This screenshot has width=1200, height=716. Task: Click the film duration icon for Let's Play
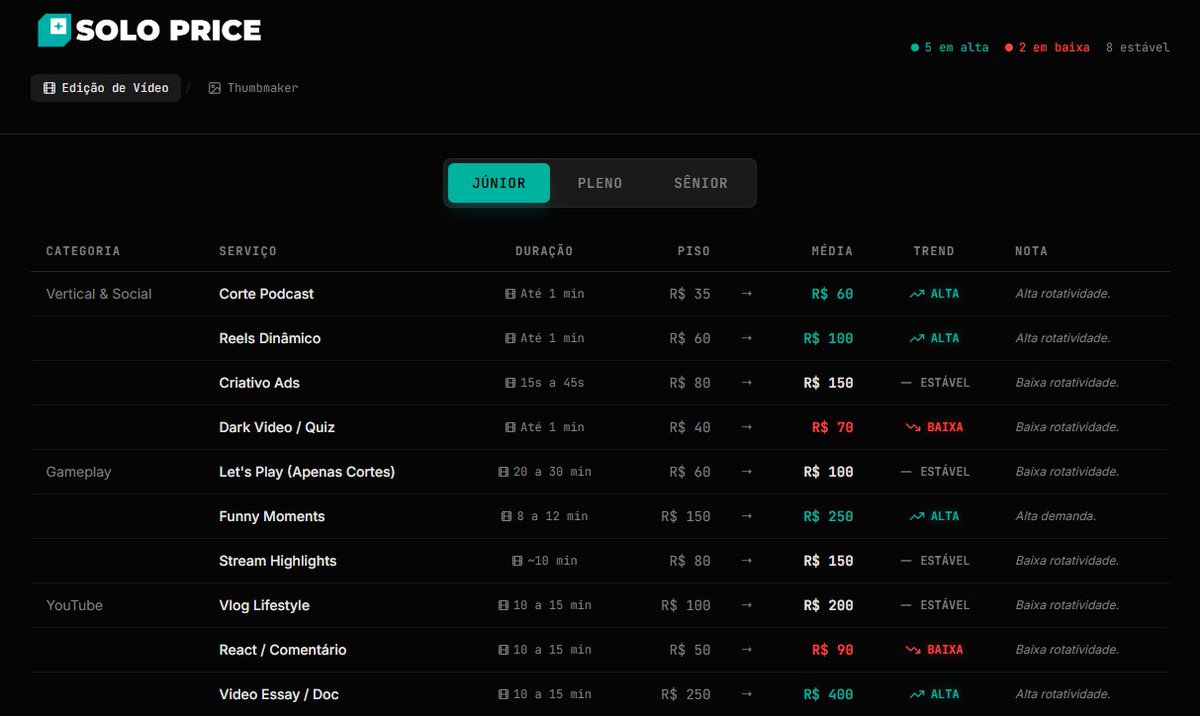pos(503,472)
